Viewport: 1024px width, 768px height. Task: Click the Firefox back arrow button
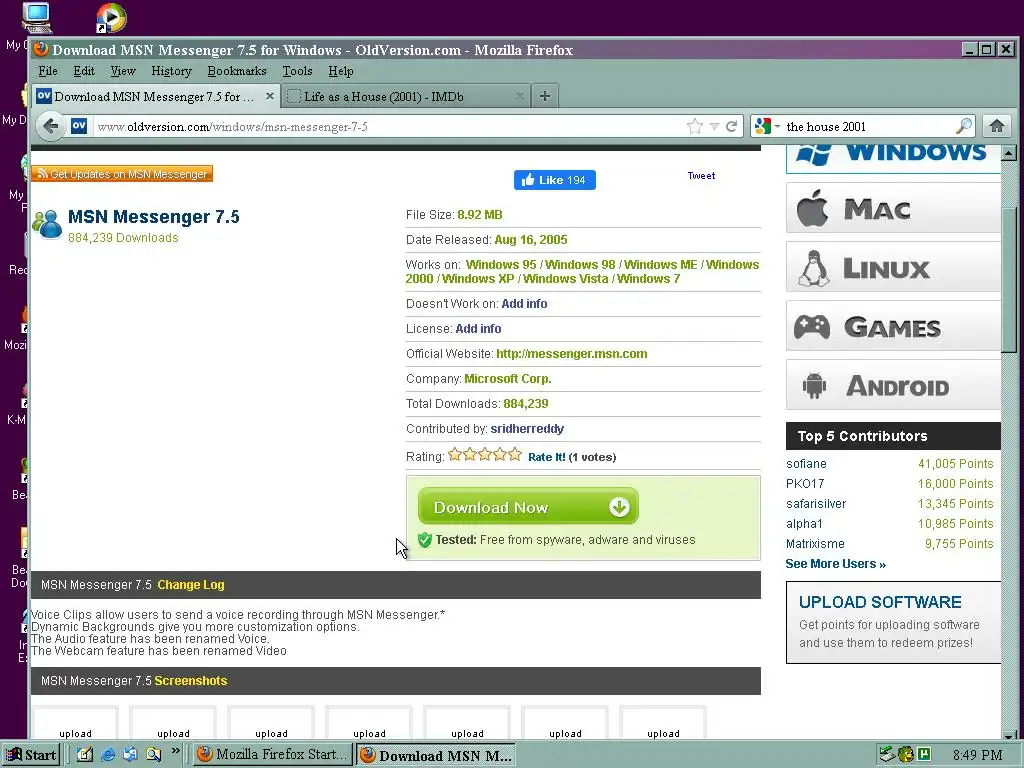coord(51,126)
